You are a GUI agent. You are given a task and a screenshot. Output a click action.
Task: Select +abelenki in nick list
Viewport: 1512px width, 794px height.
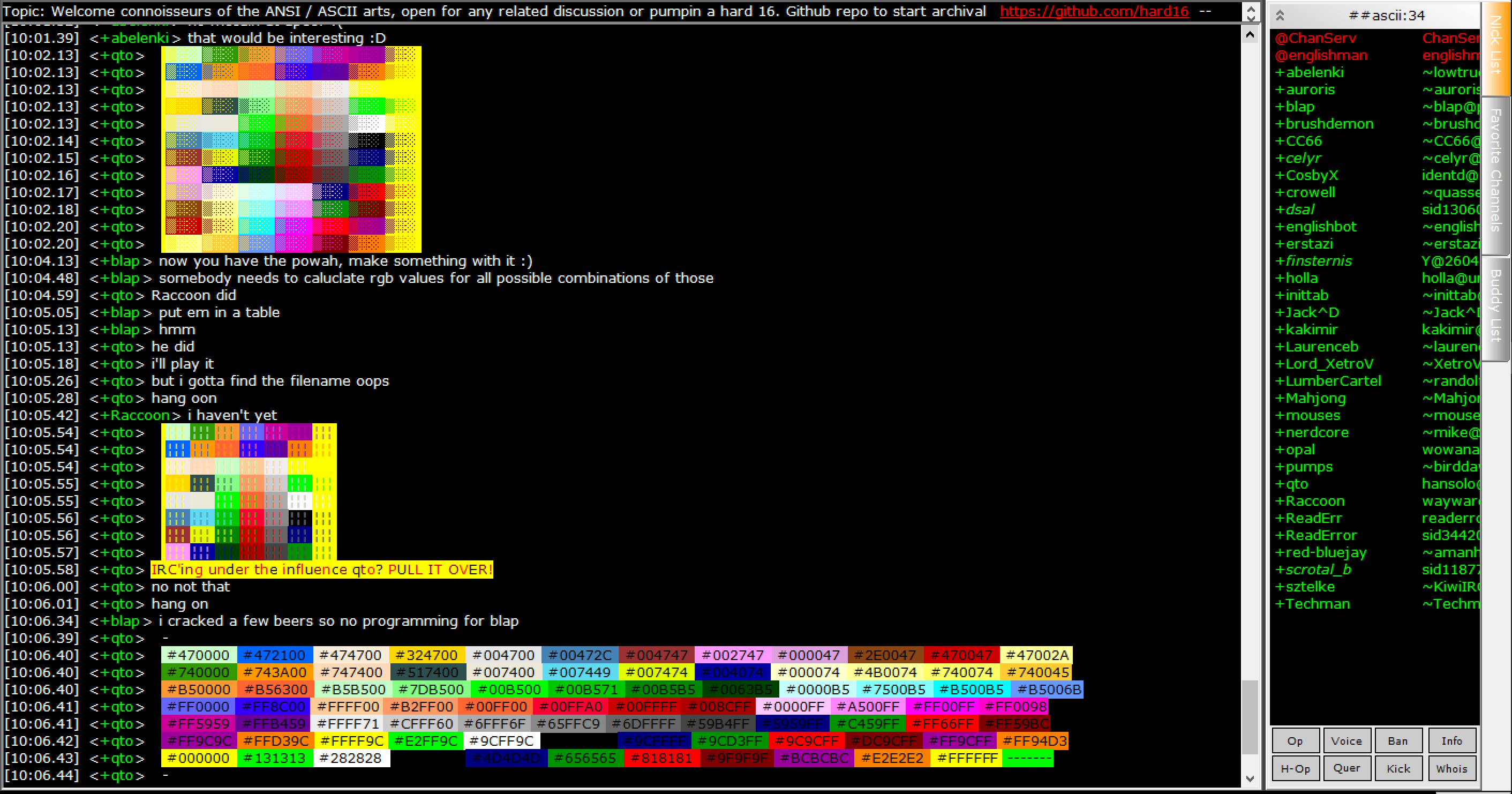pos(1309,72)
